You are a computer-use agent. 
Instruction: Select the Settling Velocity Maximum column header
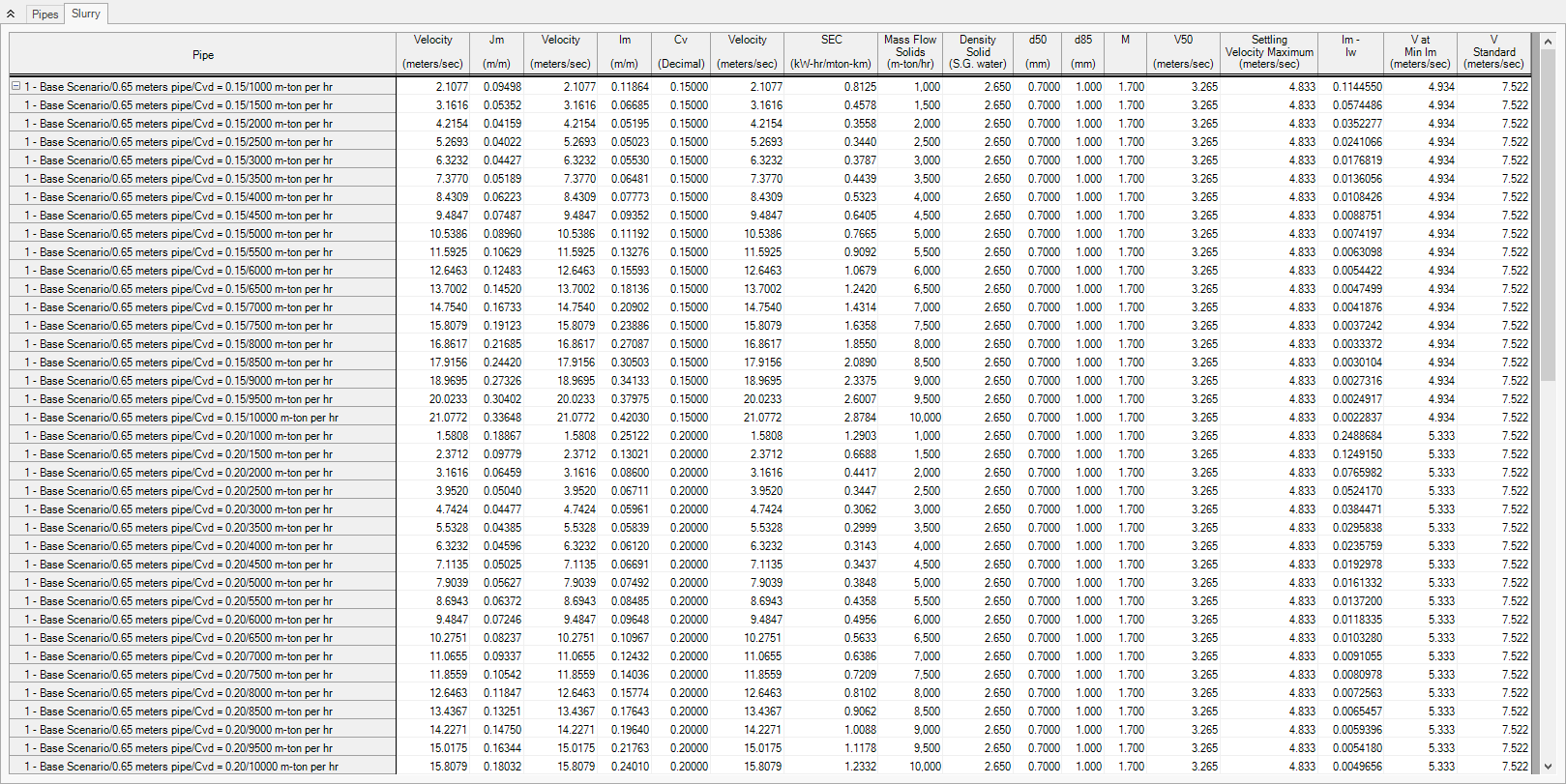point(1269,52)
